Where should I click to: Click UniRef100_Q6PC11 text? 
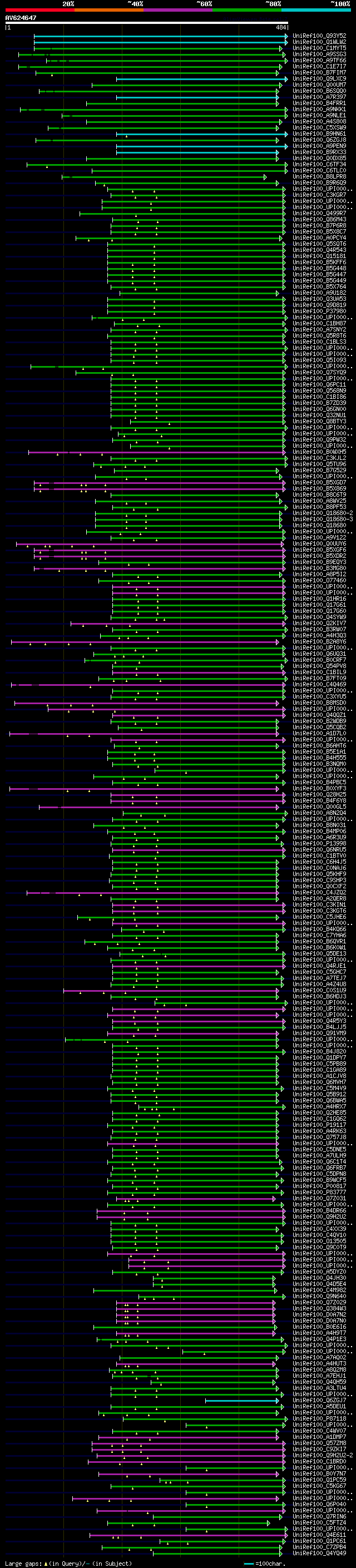pos(319,385)
